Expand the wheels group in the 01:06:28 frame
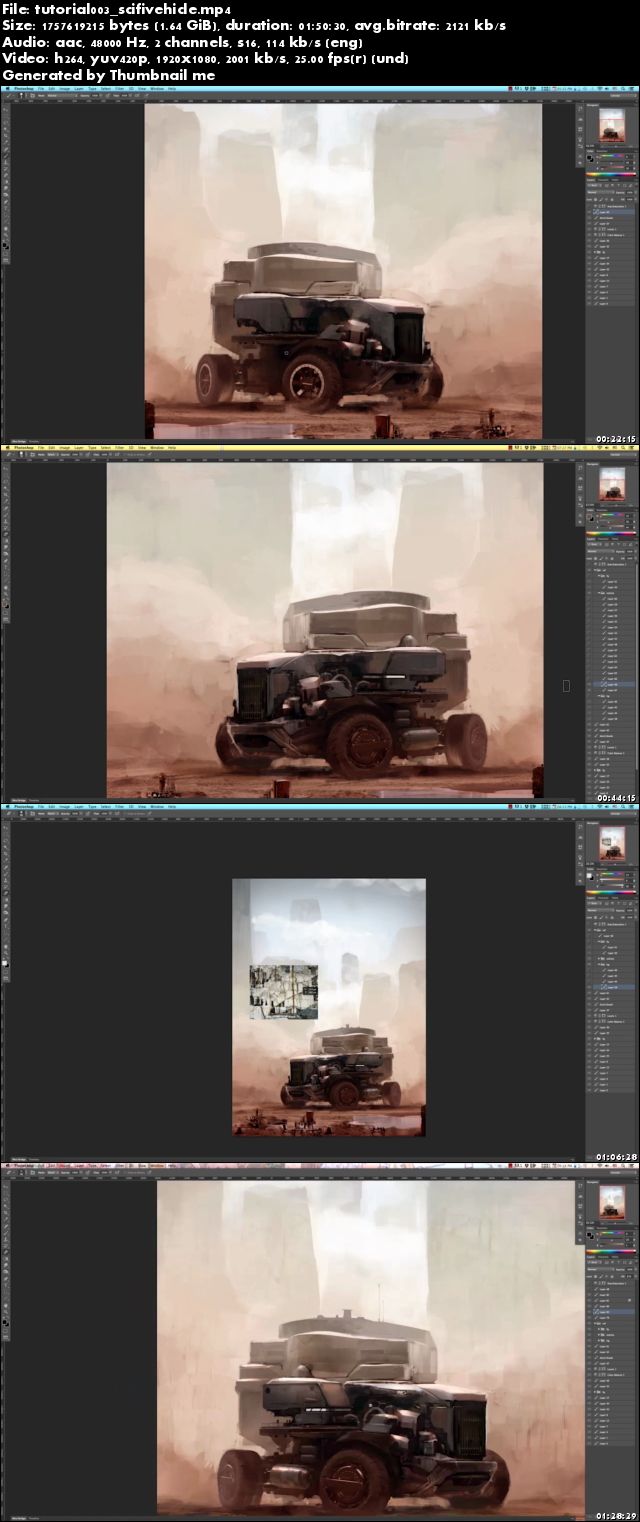 point(598,959)
